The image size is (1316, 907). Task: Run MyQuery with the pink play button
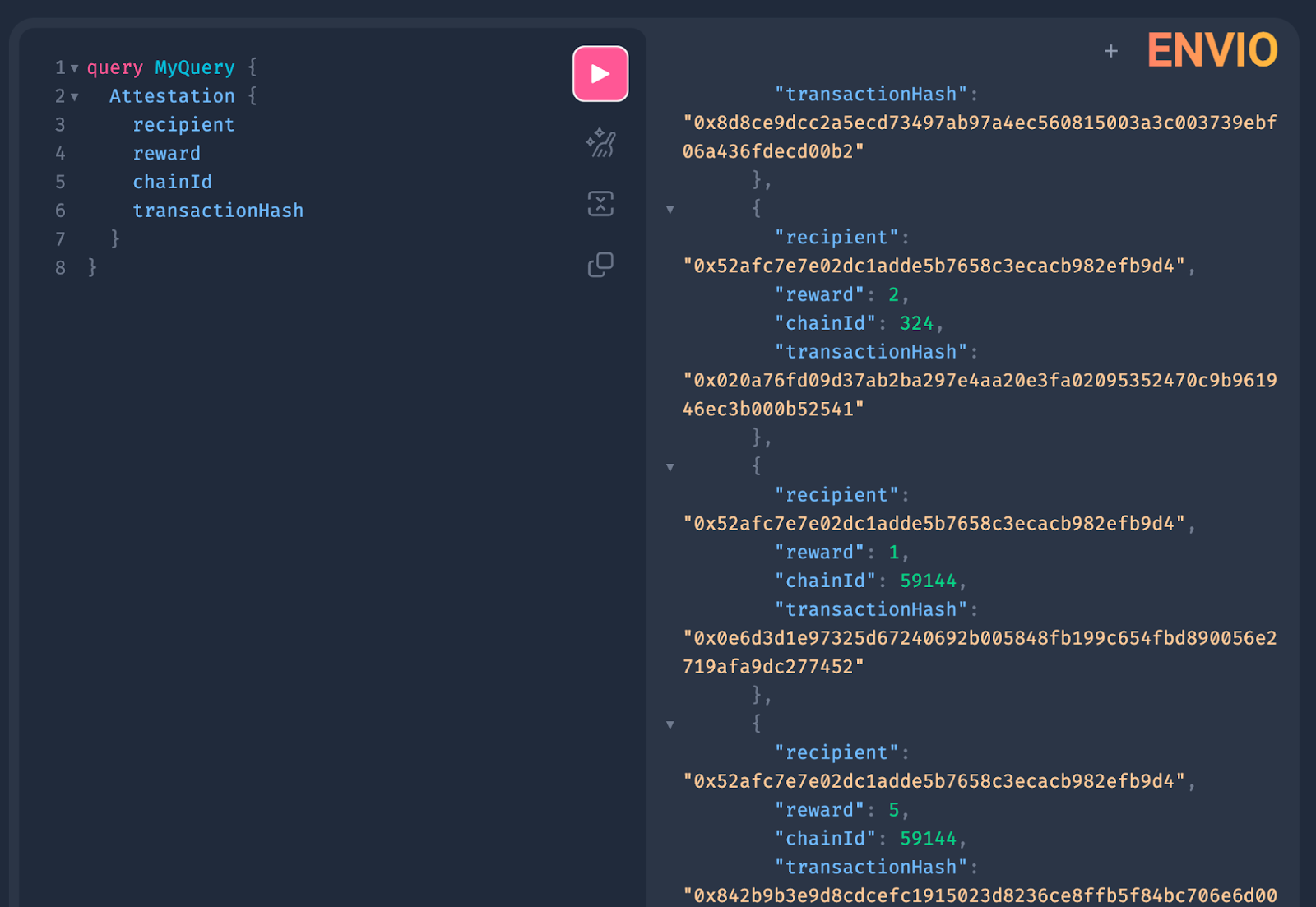[600, 73]
